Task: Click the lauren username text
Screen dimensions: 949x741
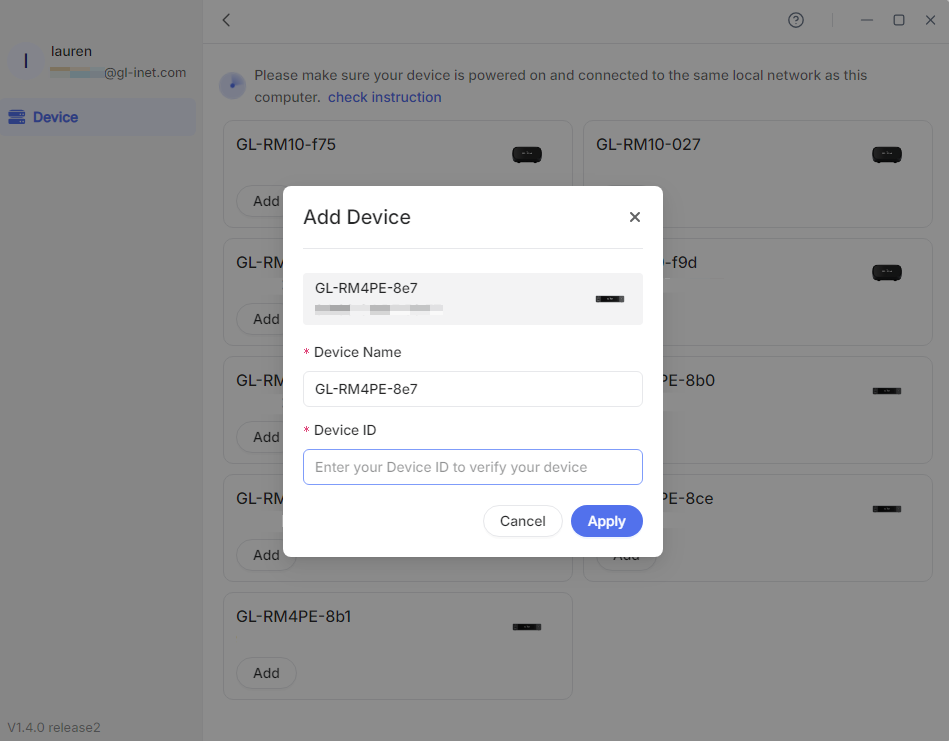Action: click(x=71, y=51)
